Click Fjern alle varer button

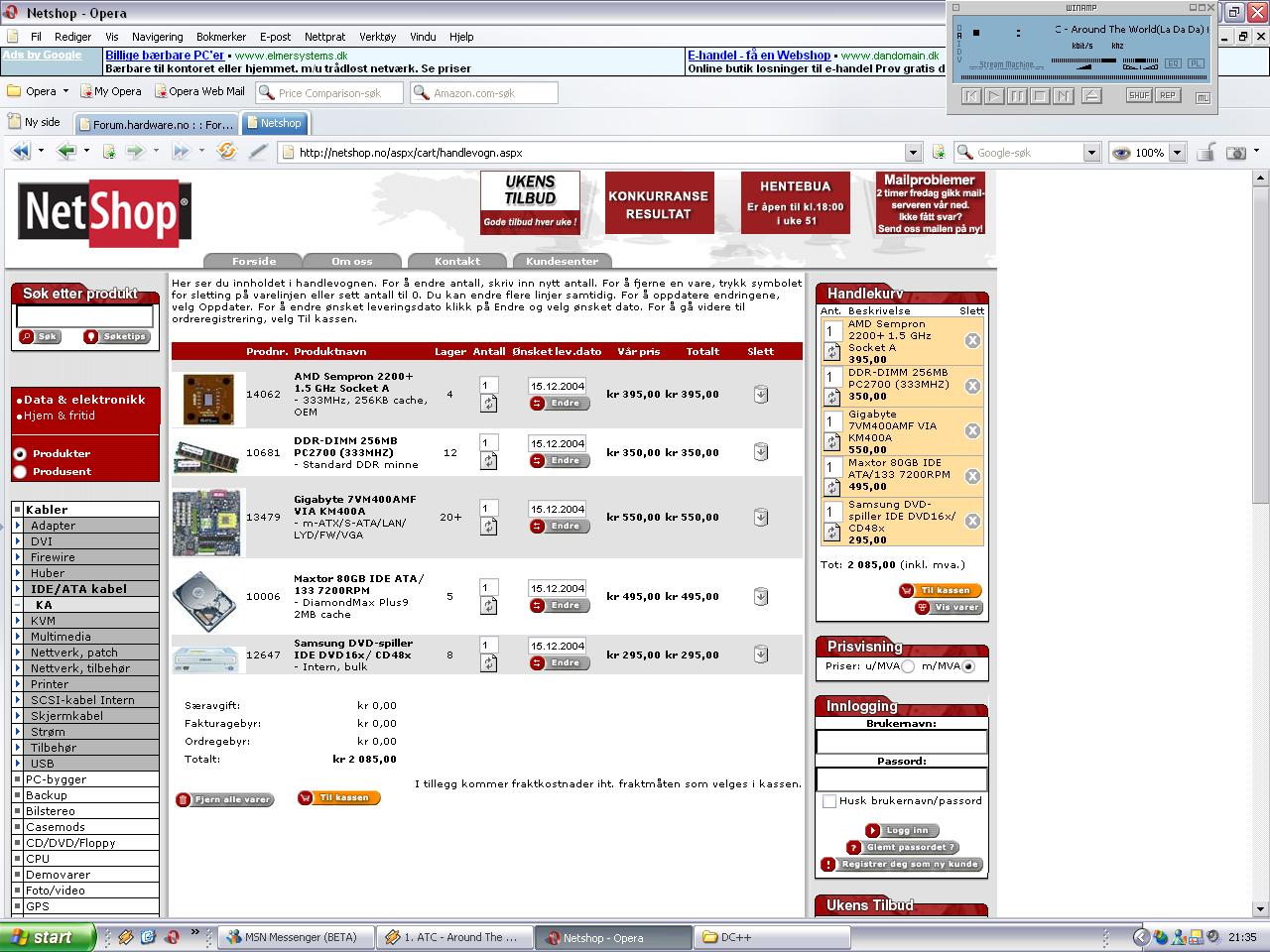(224, 799)
